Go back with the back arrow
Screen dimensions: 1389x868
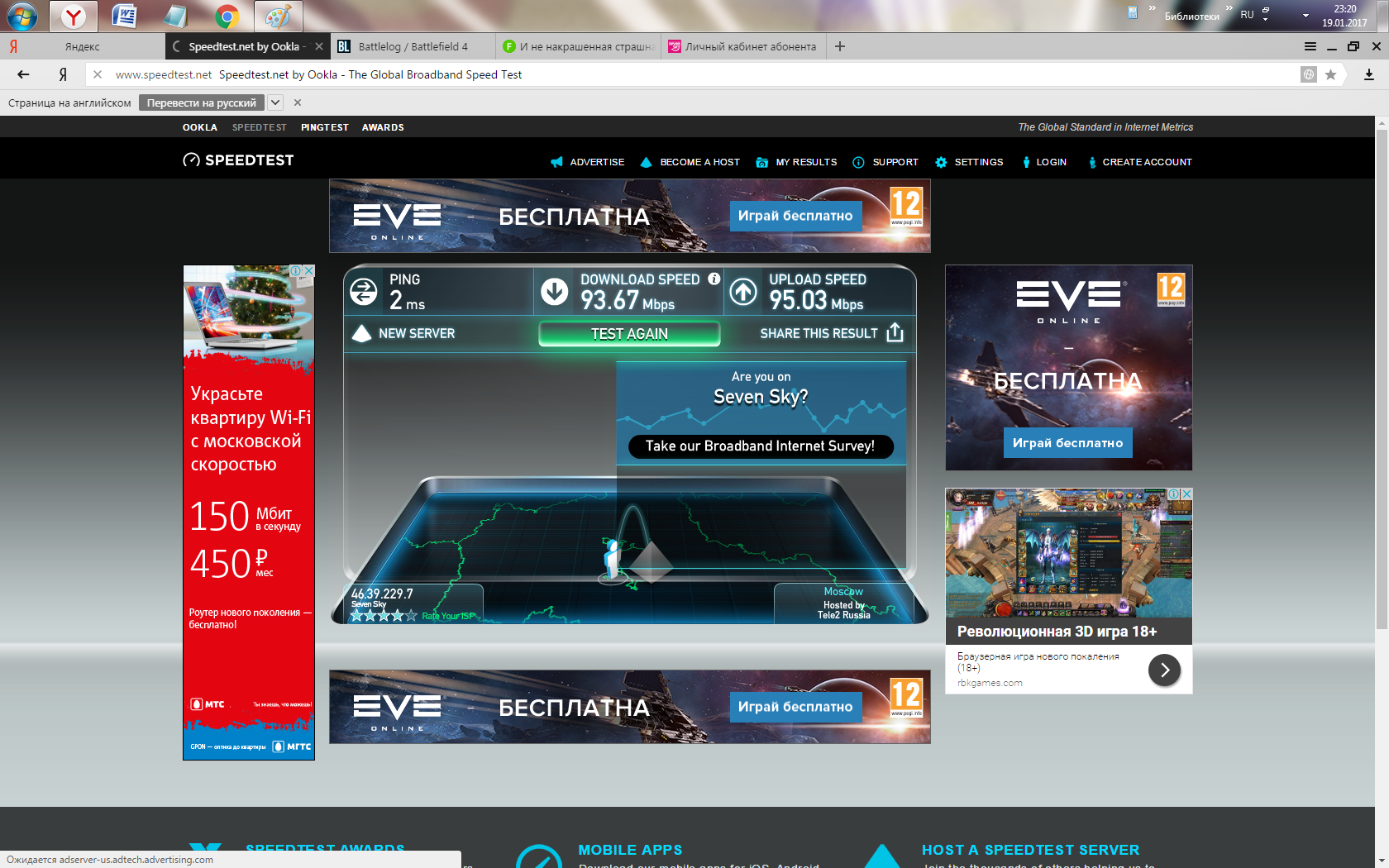(23, 74)
